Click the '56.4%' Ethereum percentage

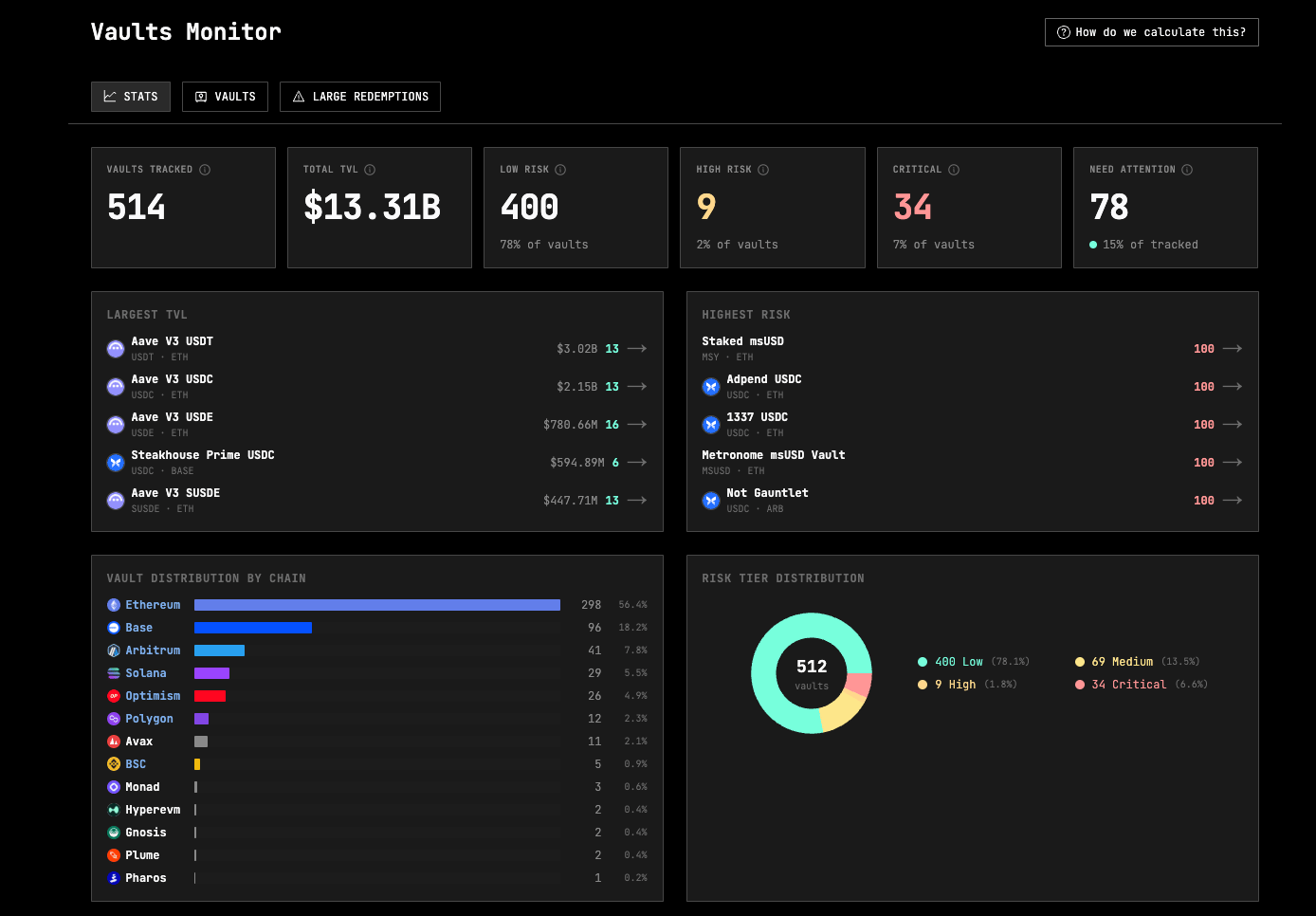(633, 605)
